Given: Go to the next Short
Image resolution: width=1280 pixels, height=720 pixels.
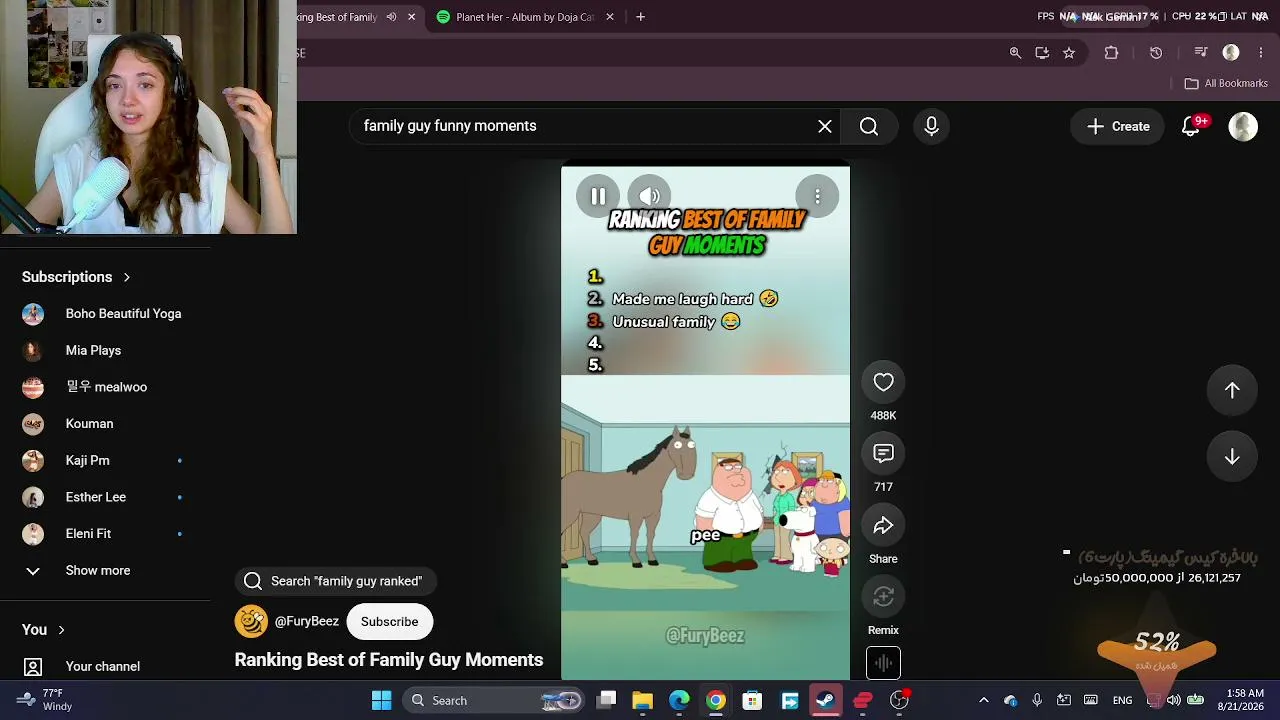Looking at the screenshot, I should pyautogui.click(x=1232, y=457).
